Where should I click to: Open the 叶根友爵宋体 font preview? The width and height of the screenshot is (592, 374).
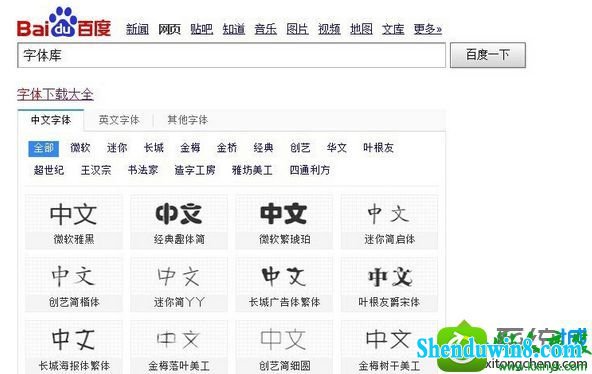click(390, 285)
